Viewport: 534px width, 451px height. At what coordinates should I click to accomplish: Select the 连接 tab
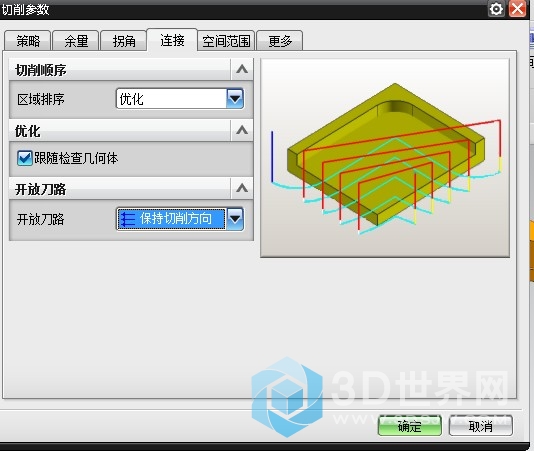[x=172, y=40]
